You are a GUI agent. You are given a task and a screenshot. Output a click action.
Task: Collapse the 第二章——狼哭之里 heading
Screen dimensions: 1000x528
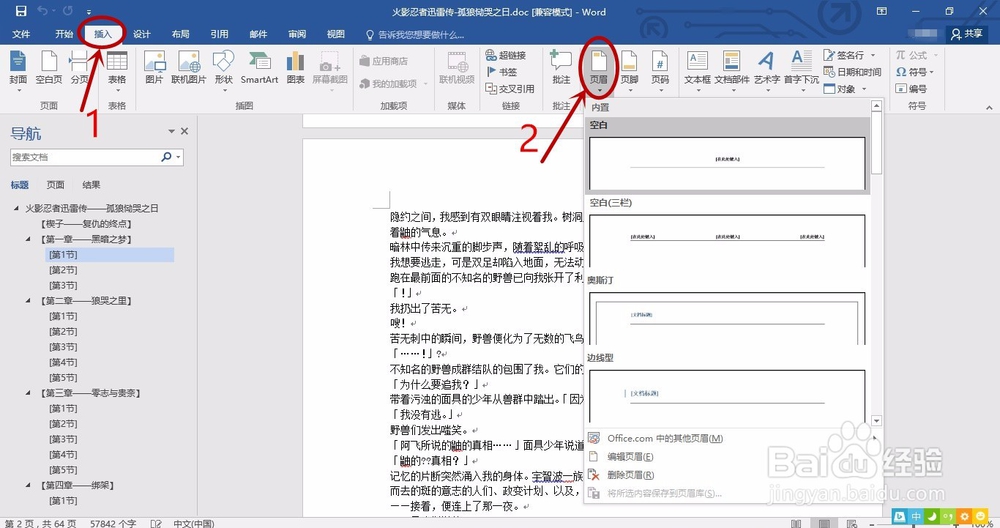click(x=28, y=300)
